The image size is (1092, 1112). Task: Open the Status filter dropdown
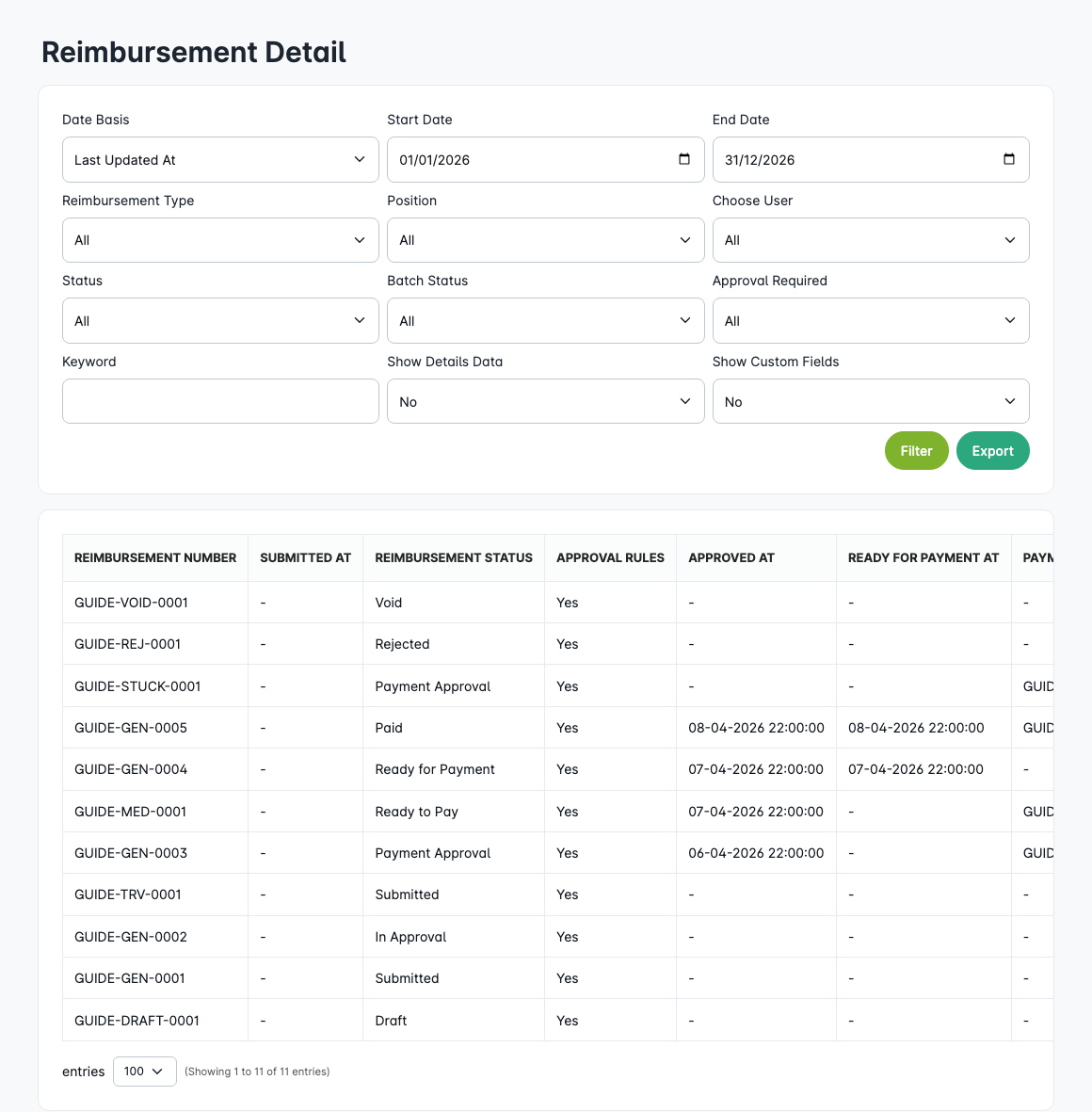[x=219, y=320]
